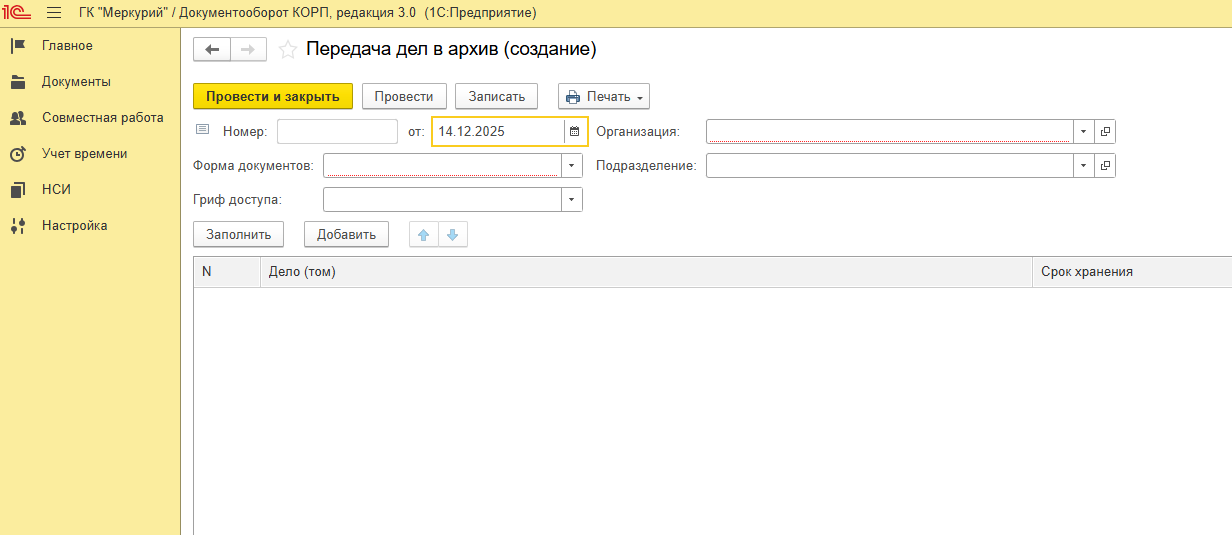
Task: Click the forward navigation arrow
Action: 248,50
